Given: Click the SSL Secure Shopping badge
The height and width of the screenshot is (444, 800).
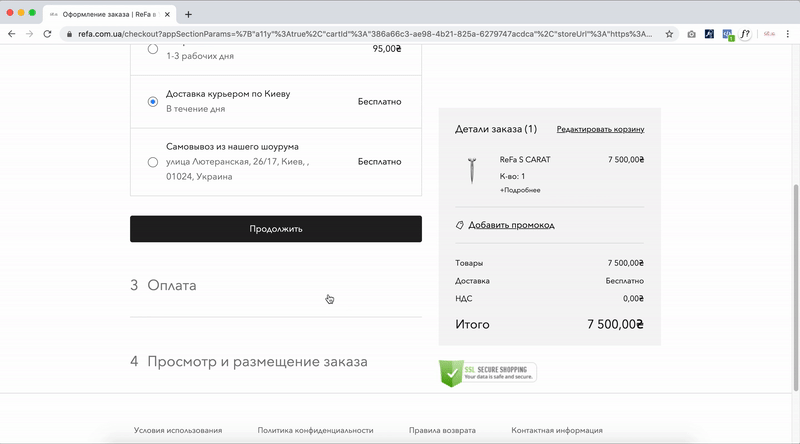Looking at the screenshot, I should [x=488, y=373].
